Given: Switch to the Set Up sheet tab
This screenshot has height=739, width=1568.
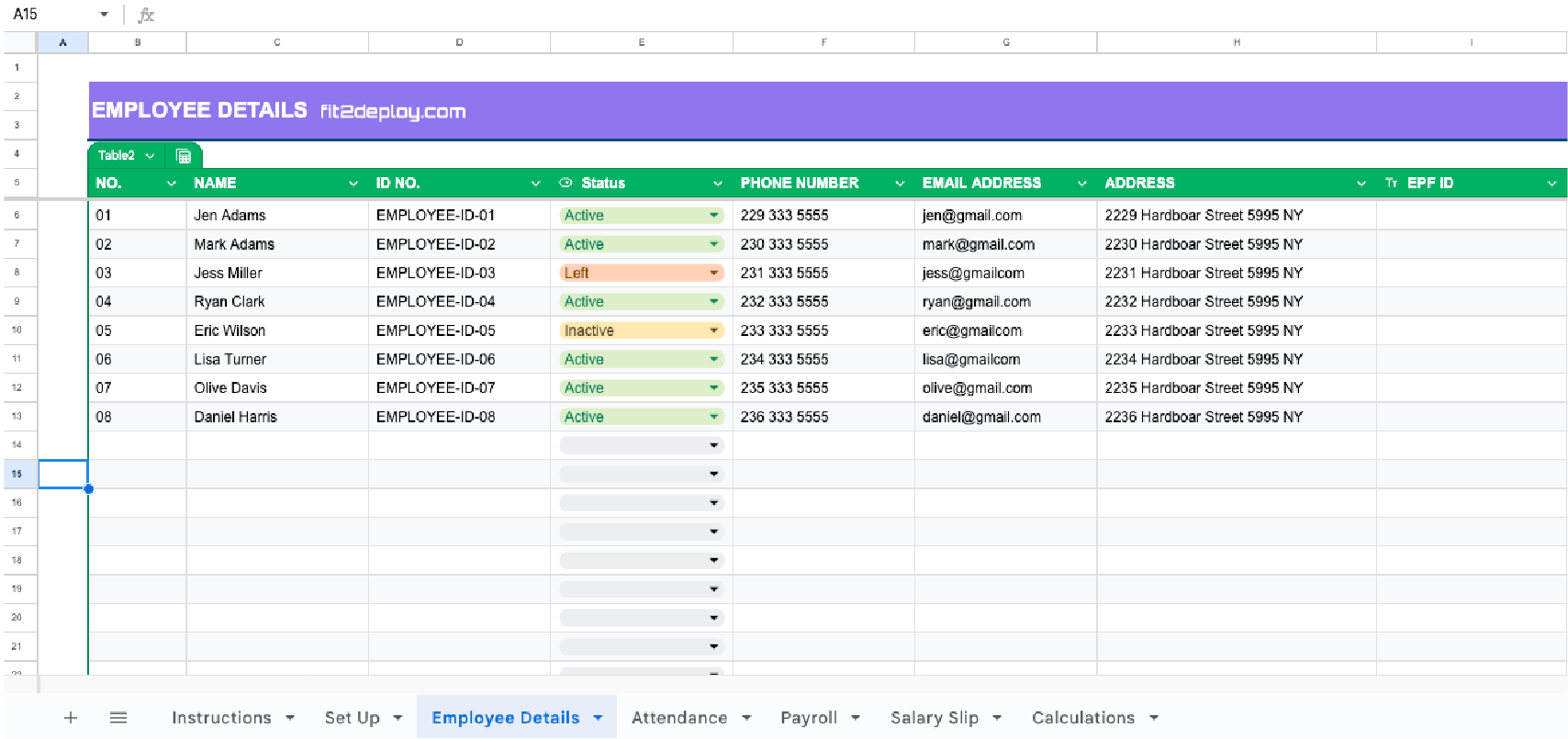Looking at the screenshot, I should tap(352, 718).
